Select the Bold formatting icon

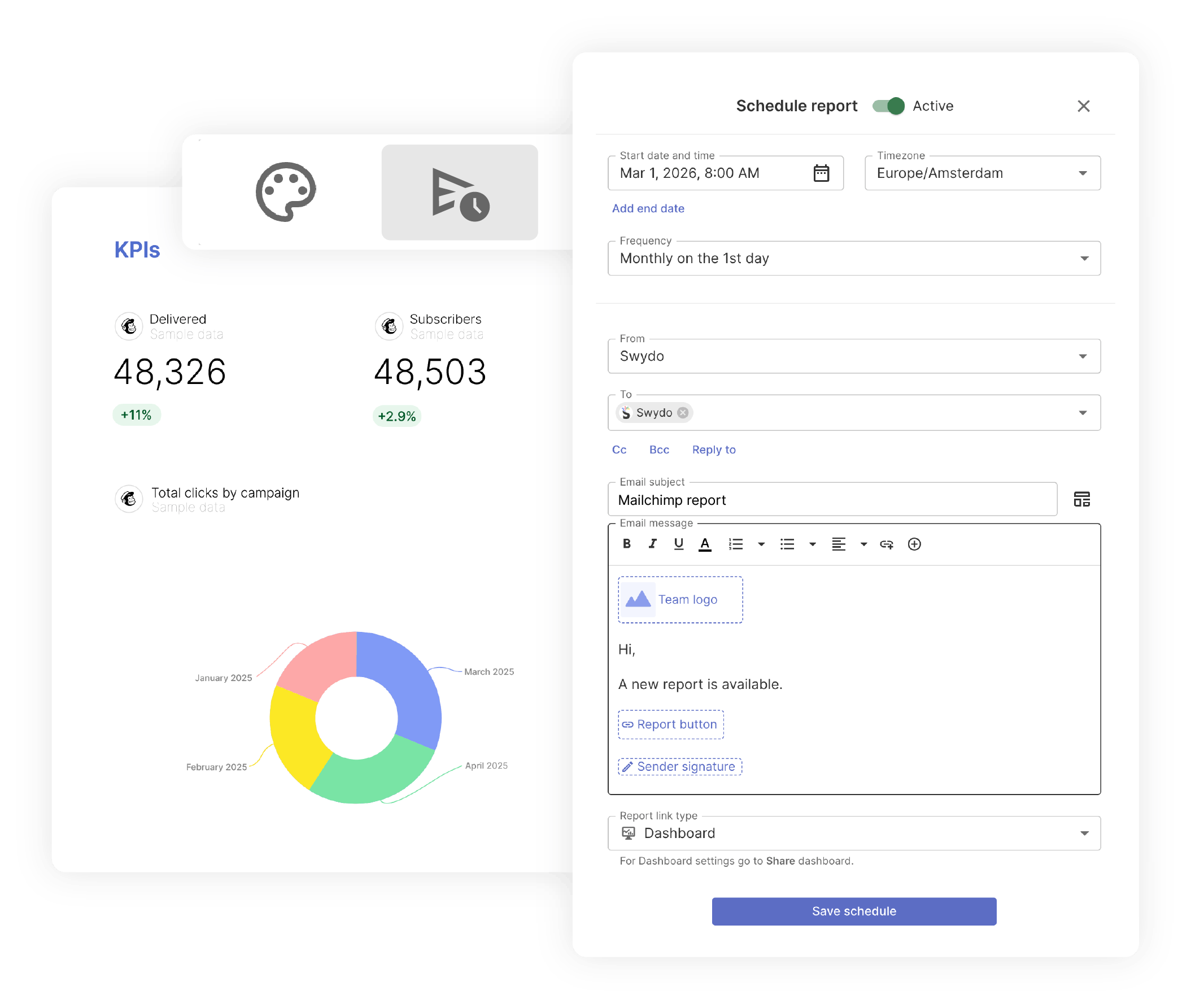627,543
